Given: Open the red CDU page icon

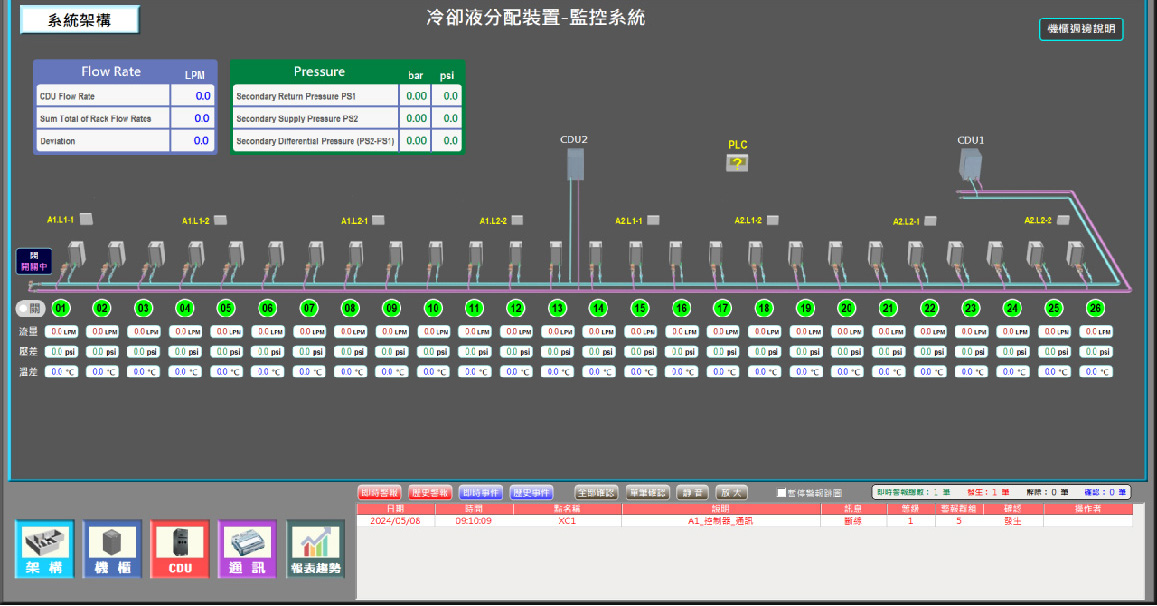Looking at the screenshot, I should [x=180, y=549].
